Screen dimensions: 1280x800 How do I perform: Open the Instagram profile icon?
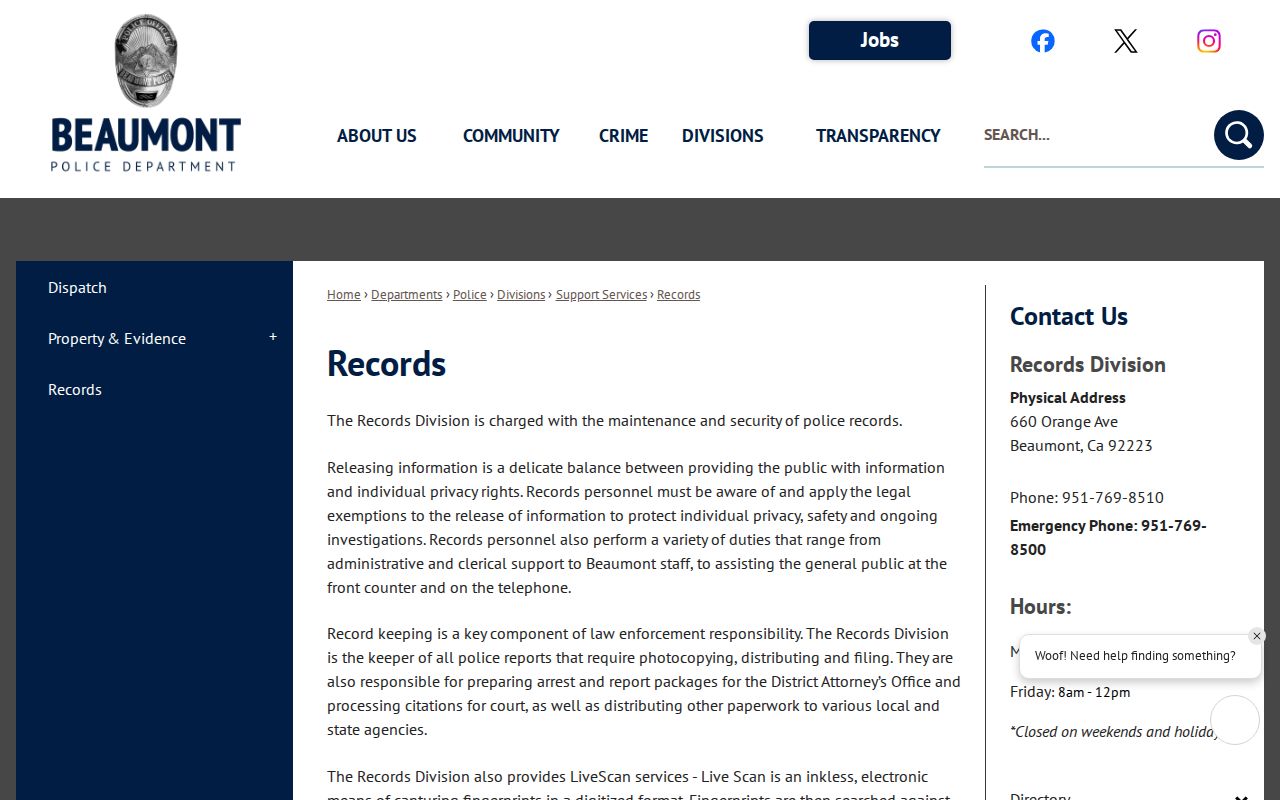point(1209,41)
